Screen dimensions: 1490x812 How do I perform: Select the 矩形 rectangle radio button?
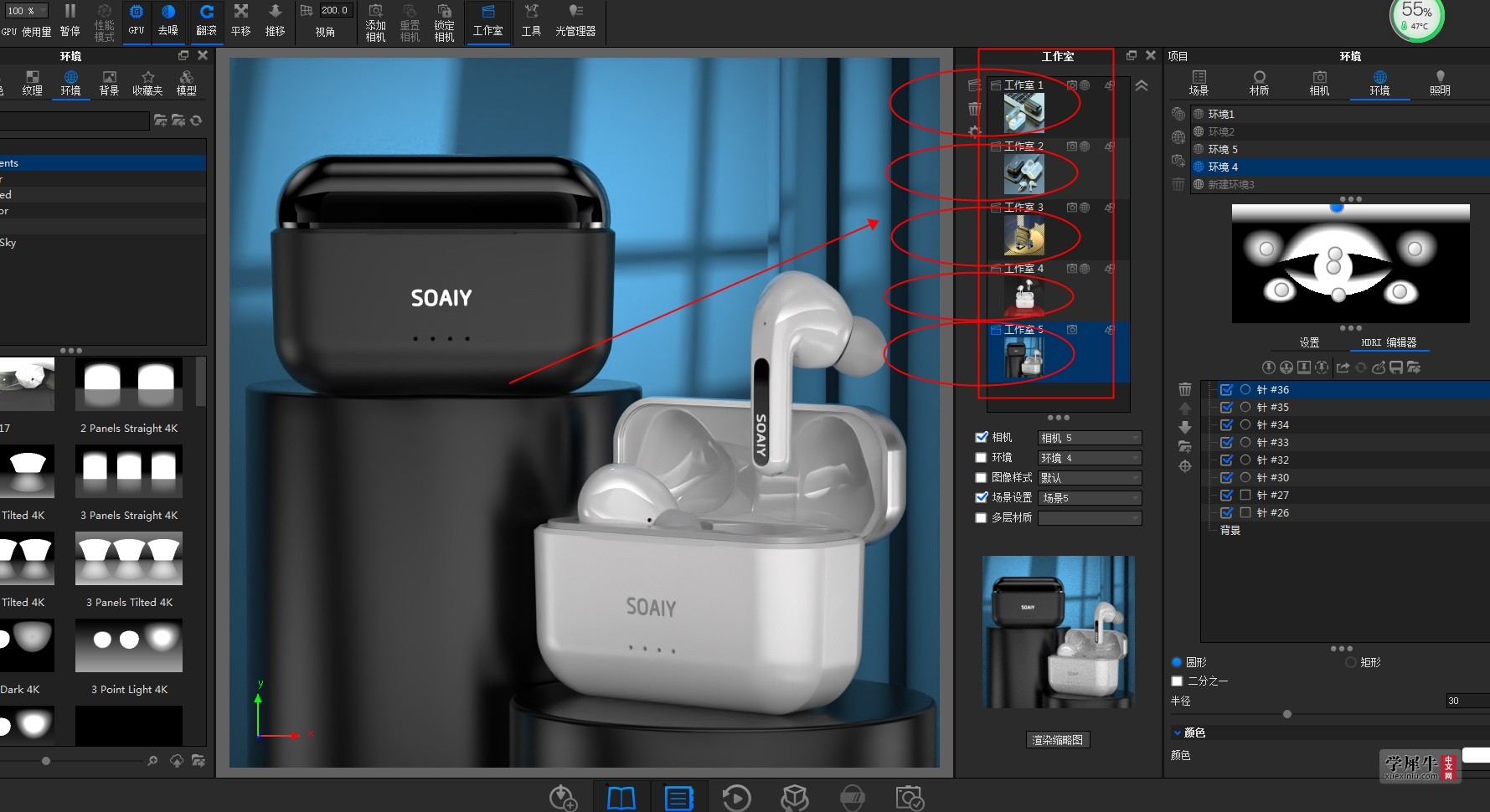coord(1350,662)
